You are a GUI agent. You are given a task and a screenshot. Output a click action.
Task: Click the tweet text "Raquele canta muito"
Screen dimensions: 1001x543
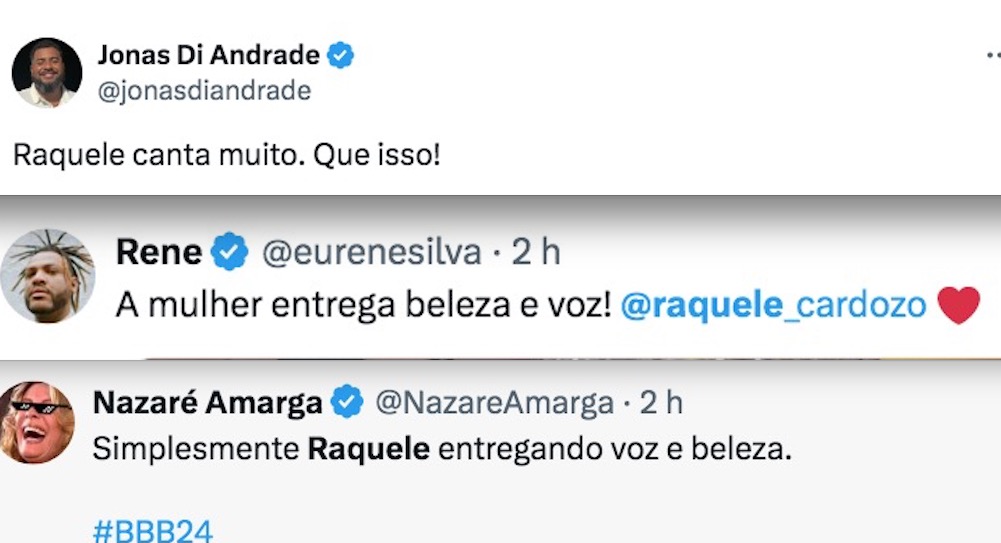[226, 157]
